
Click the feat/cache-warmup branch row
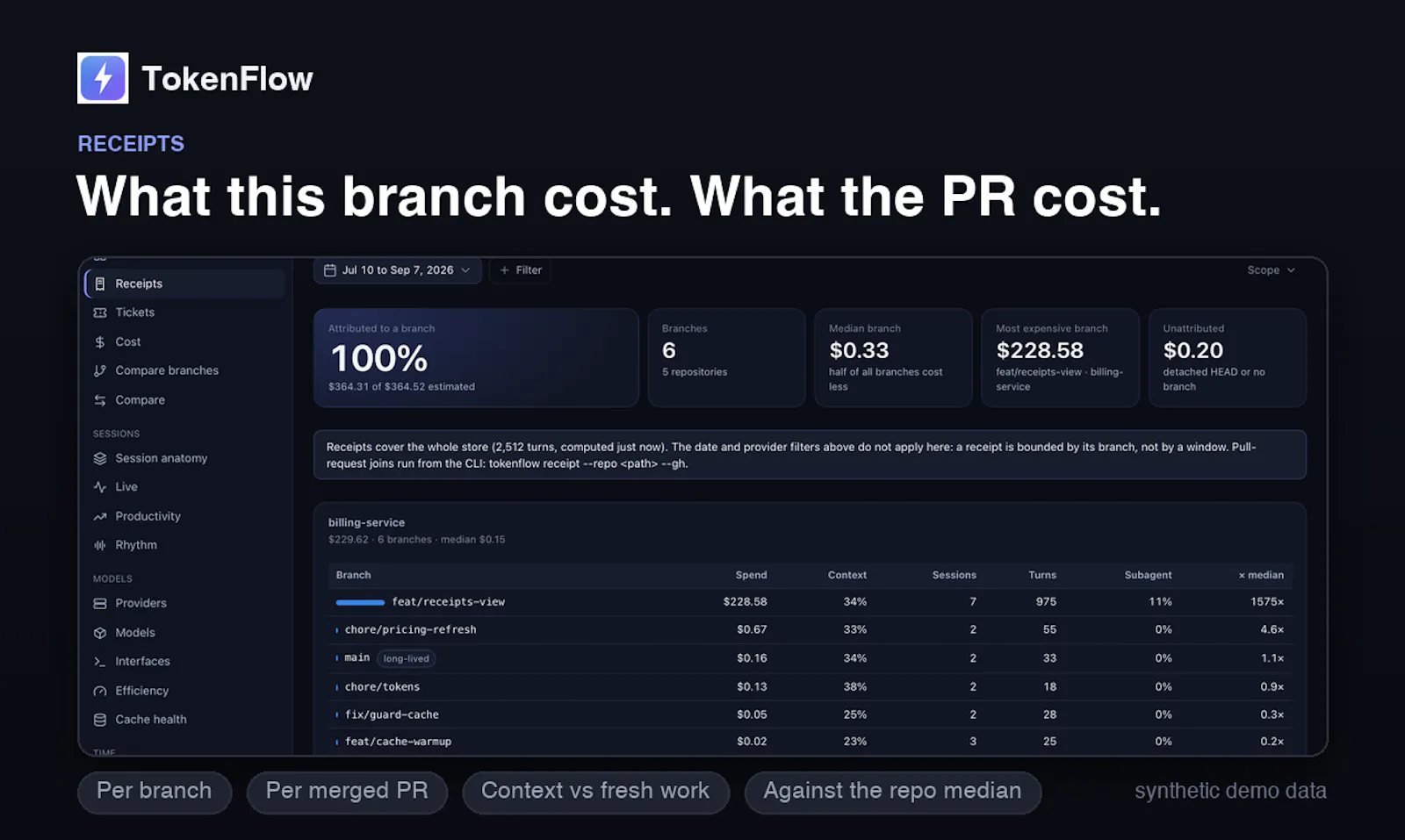810,742
